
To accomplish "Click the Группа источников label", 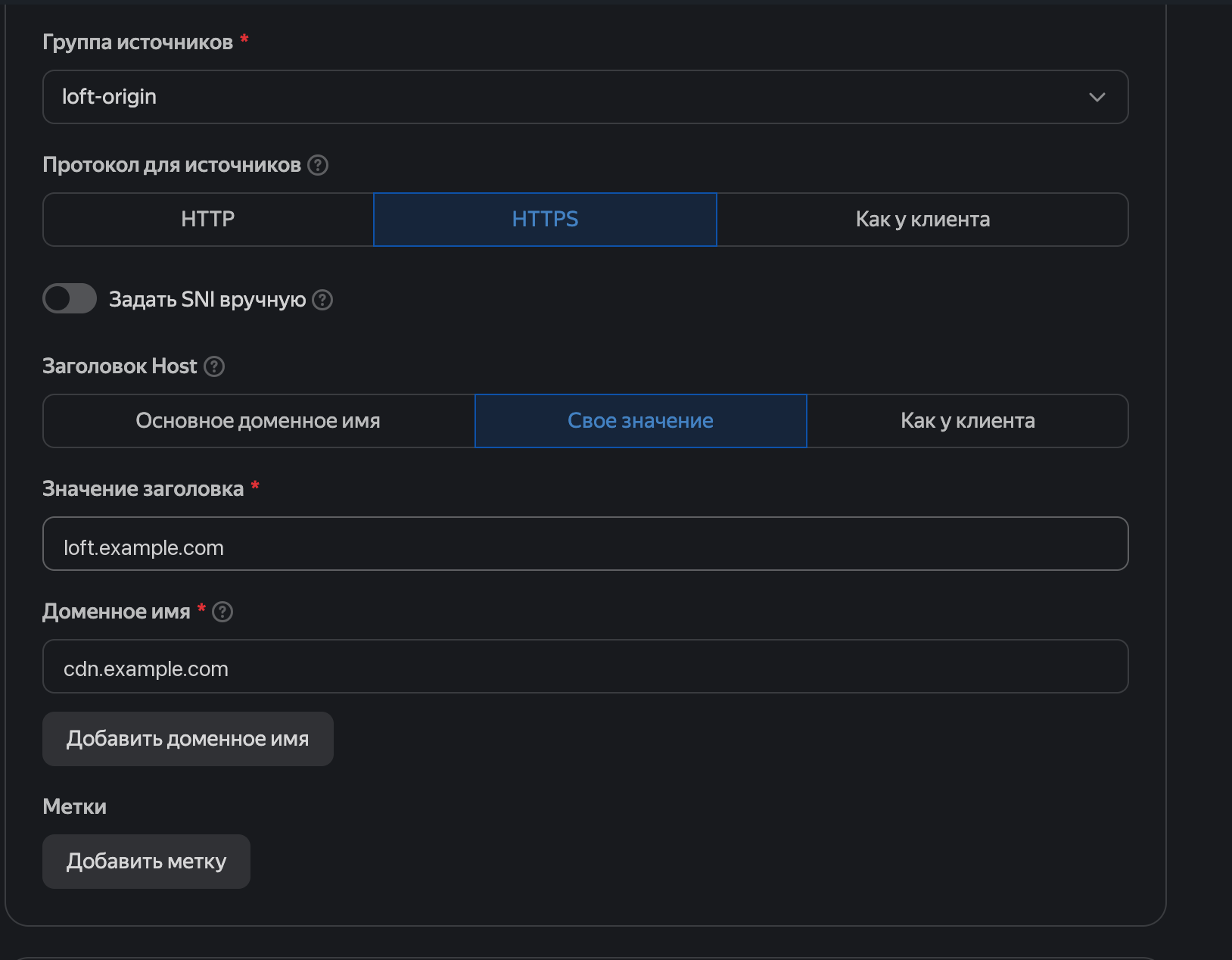I will [x=138, y=42].
